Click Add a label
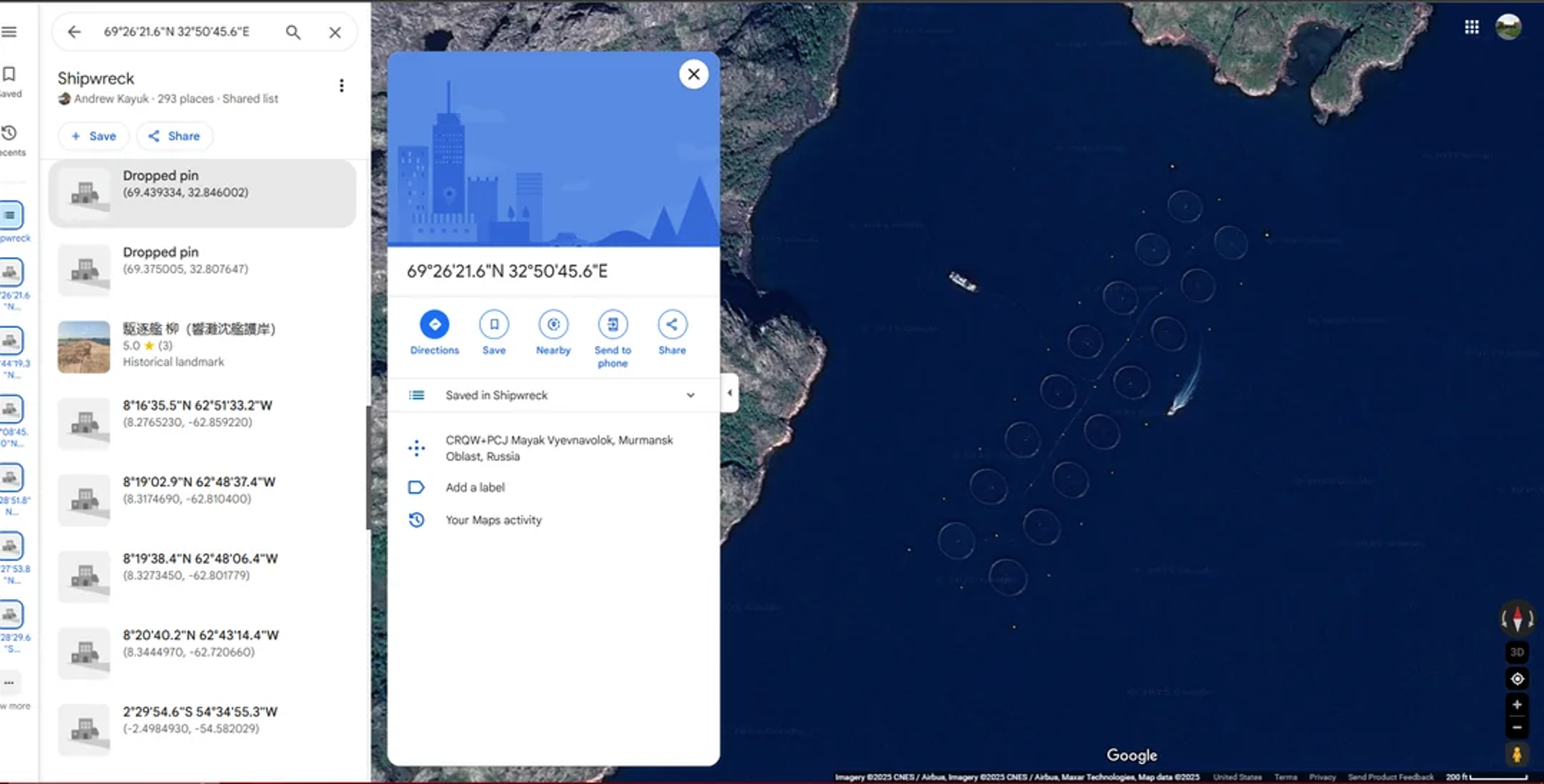The width and height of the screenshot is (1544, 784). [x=475, y=487]
